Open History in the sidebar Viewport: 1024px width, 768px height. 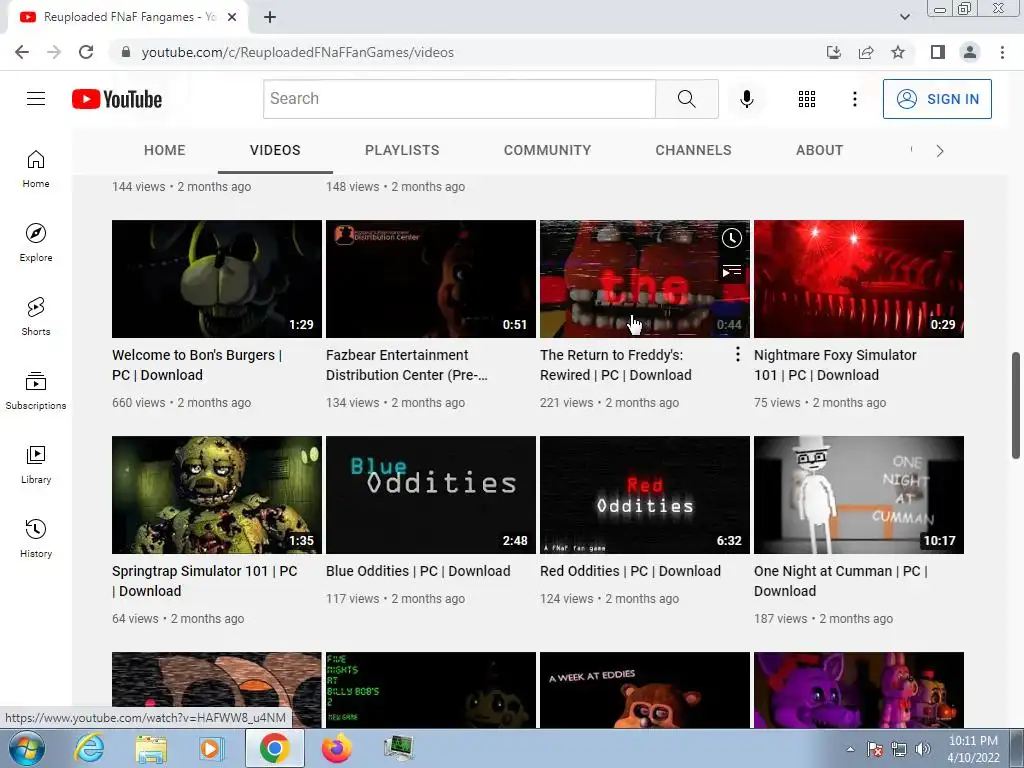point(36,538)
